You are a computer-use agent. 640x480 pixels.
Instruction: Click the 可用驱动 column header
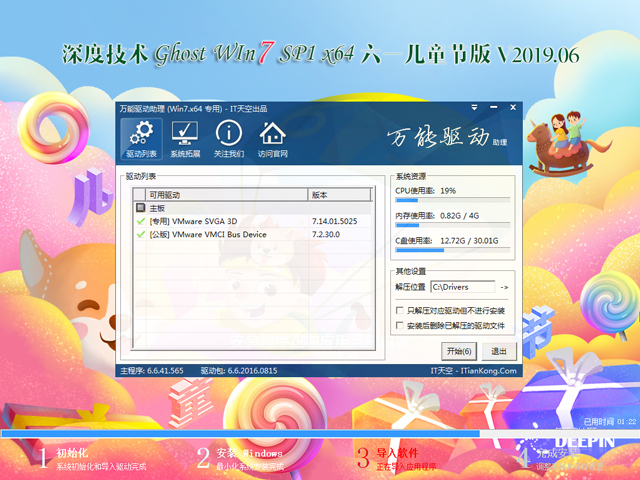(227, 195)
